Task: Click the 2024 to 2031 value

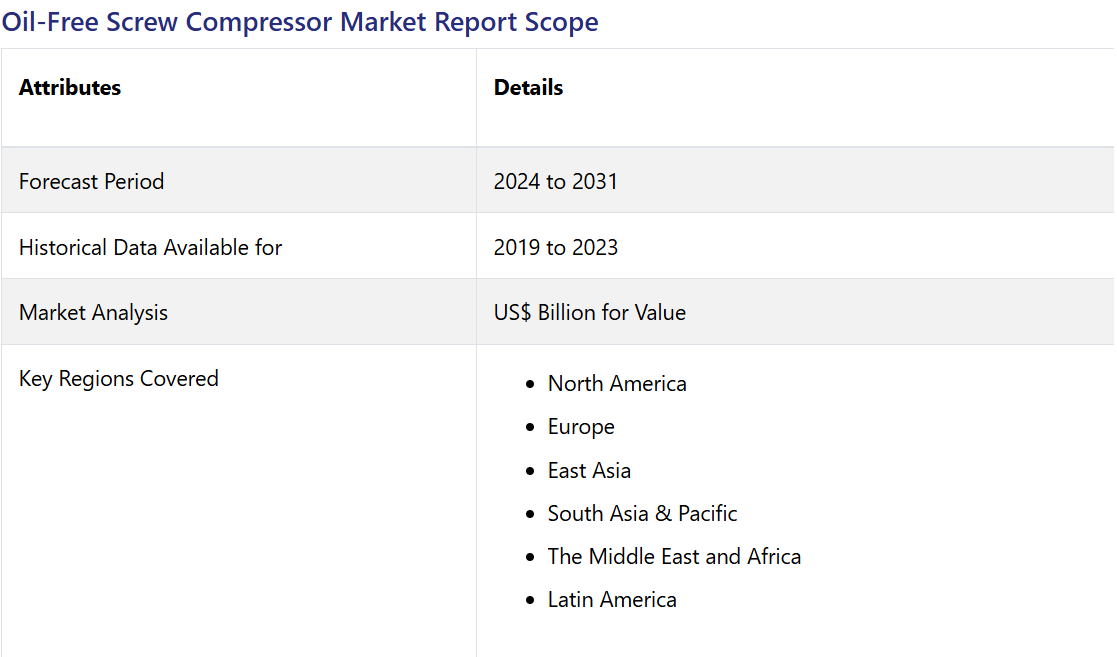Action: tap(555, 181)
